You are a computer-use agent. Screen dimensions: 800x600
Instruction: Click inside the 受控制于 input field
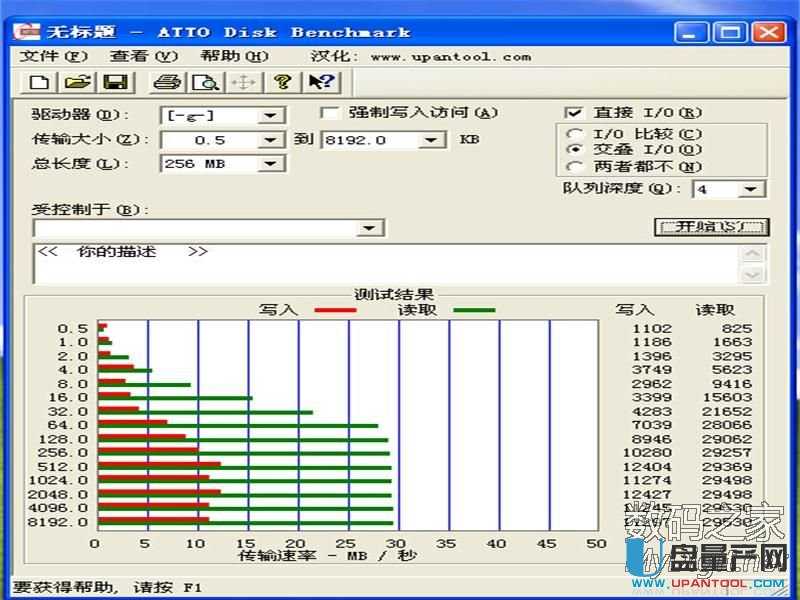pos(180,229)
